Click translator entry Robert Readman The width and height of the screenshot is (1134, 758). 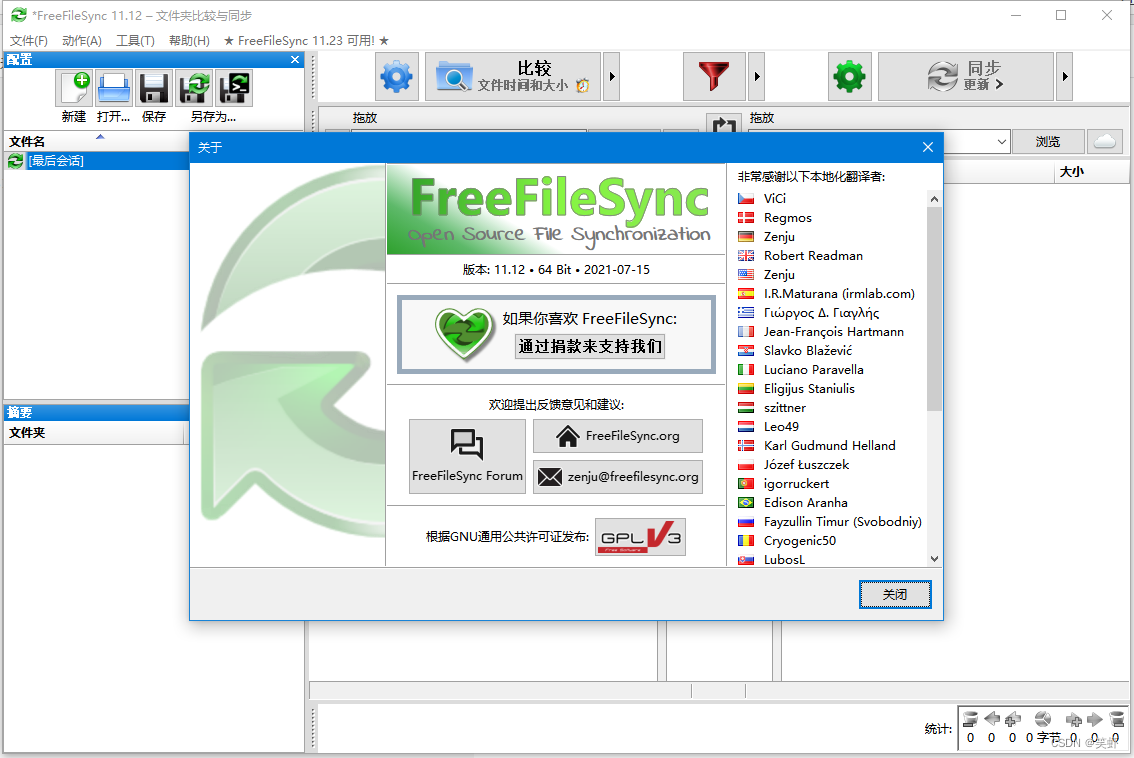click(x=813, y=255)
